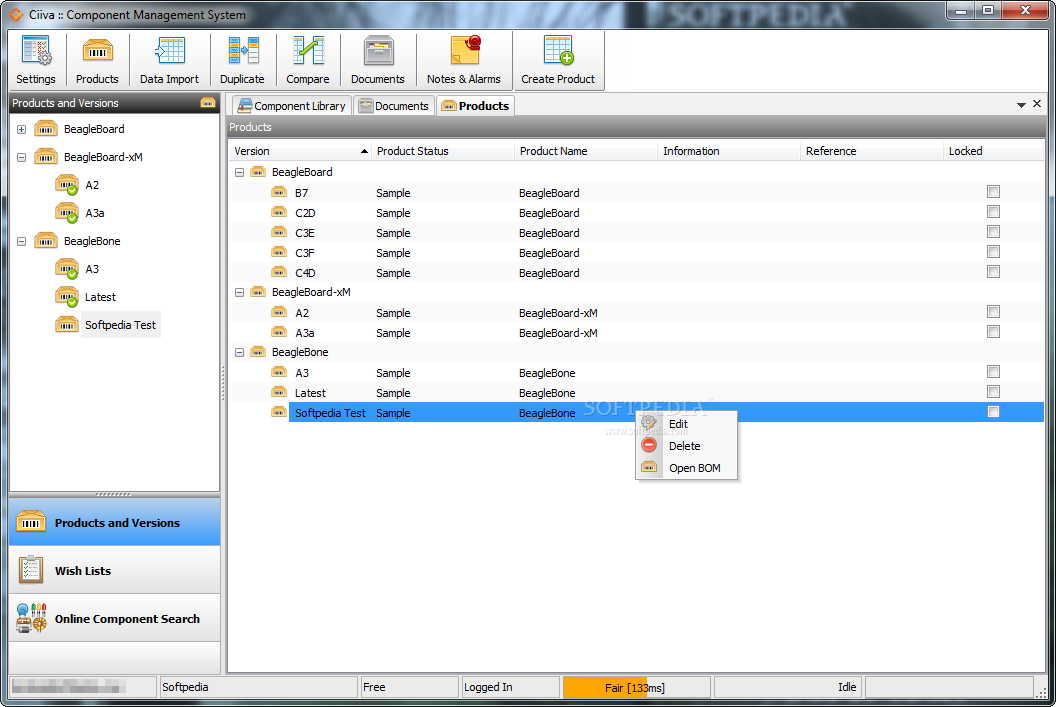Image resolution: width=1056 pixels, height=707 pixels.
Task: Click the Products and Versions panel button icon
Action: pyautogui.click(x=31, y=522)
